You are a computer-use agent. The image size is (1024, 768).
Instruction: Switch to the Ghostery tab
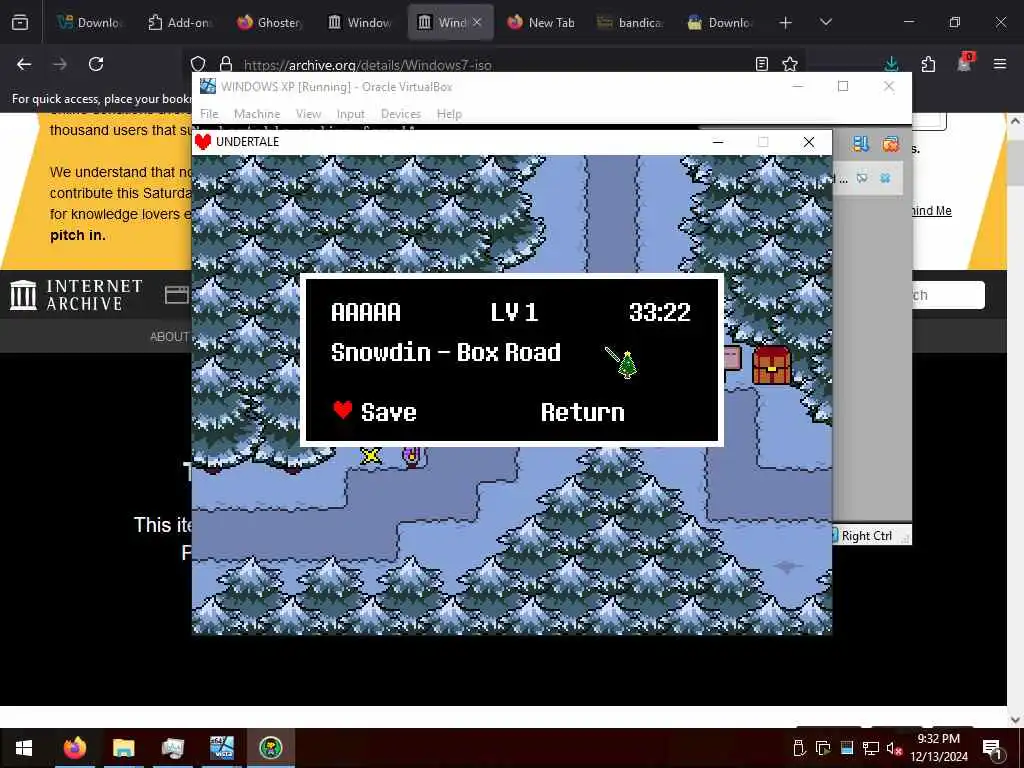[269, 23]
